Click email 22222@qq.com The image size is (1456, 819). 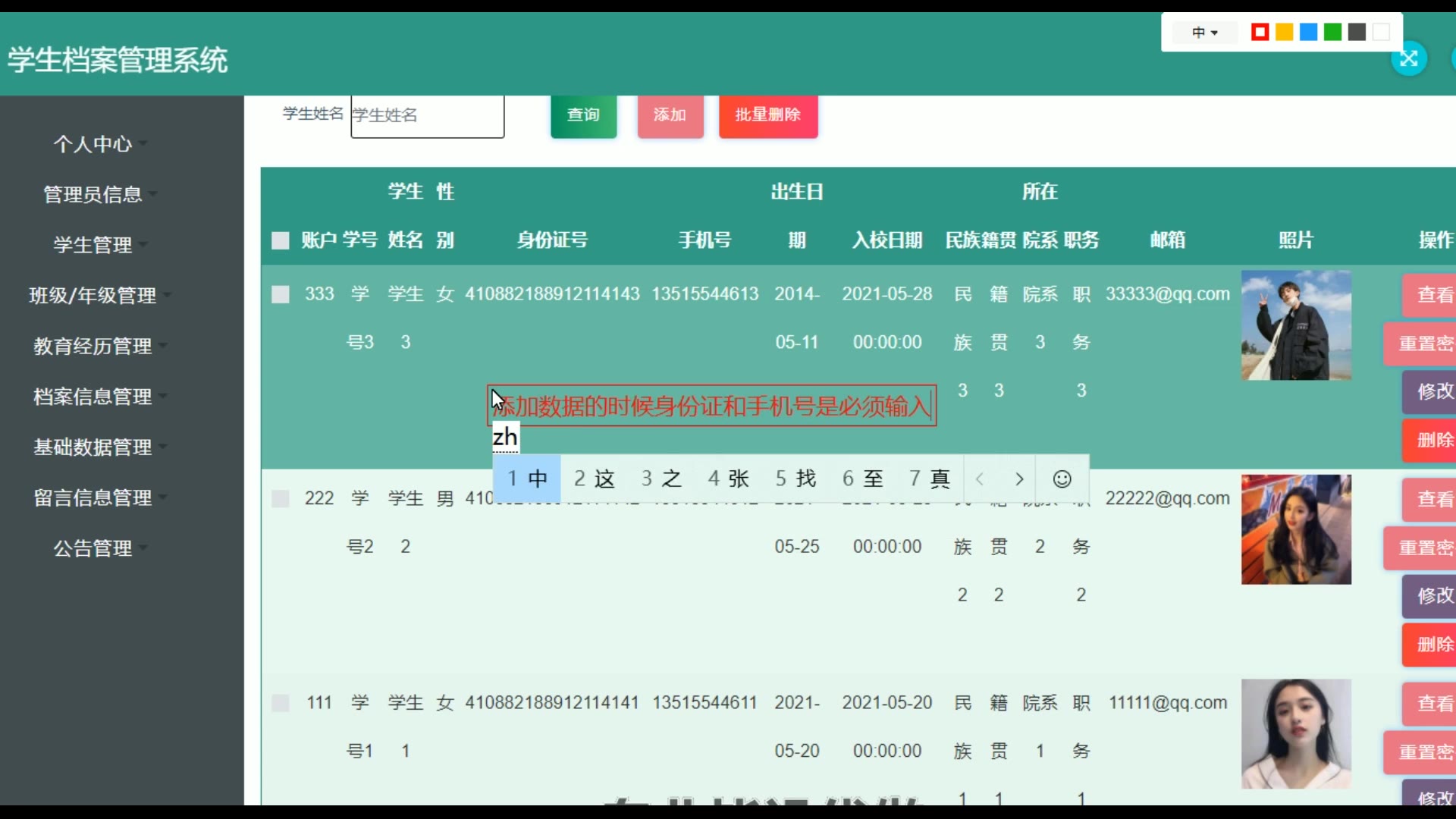pyautogui.click(x=1167, y=498)
